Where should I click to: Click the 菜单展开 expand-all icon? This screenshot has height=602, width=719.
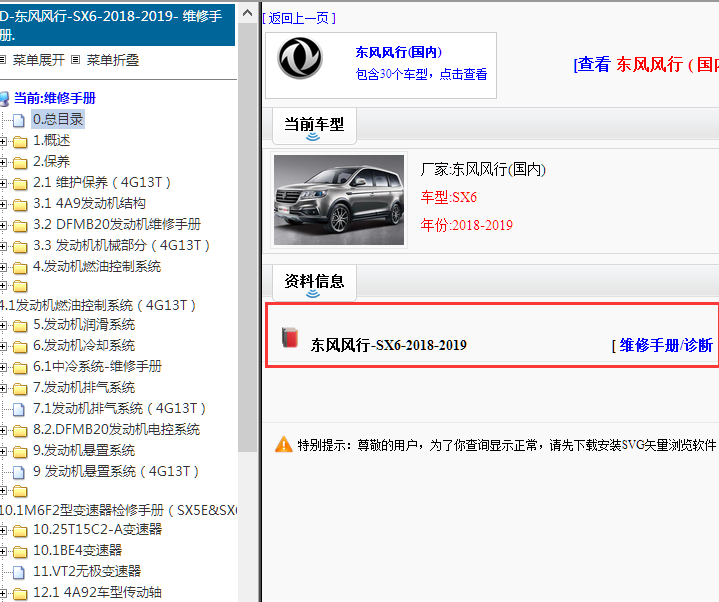[x=2, y=60]
